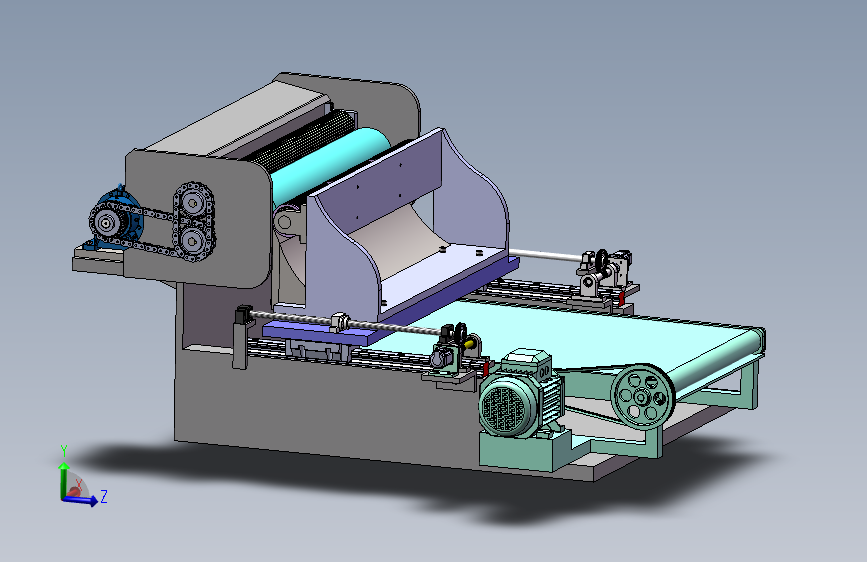Select the upper chain sprocket on the side panel
Screen dimensions: 867x562
click(192, 203)
